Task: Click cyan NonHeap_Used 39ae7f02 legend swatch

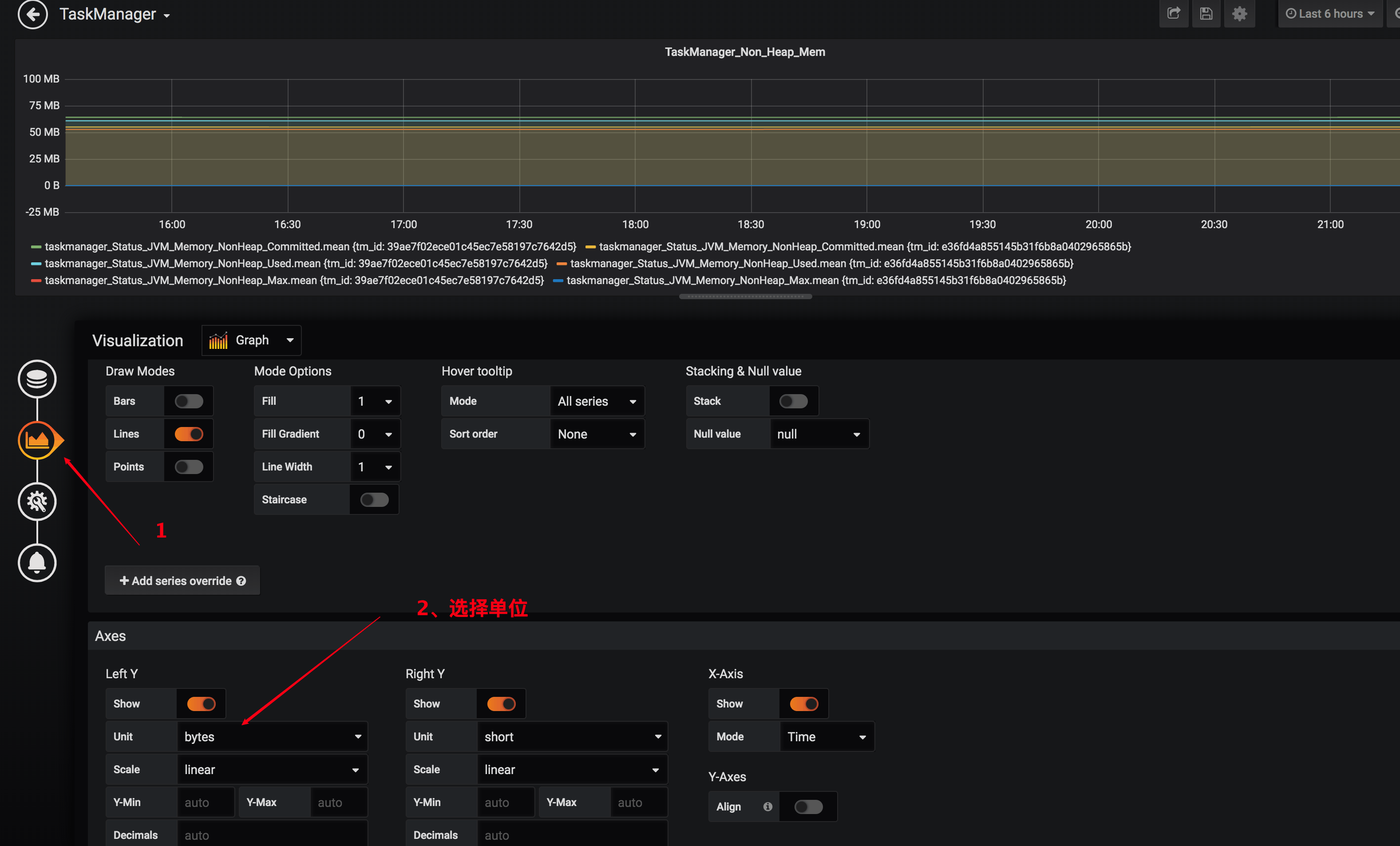Action: point(36,264)
